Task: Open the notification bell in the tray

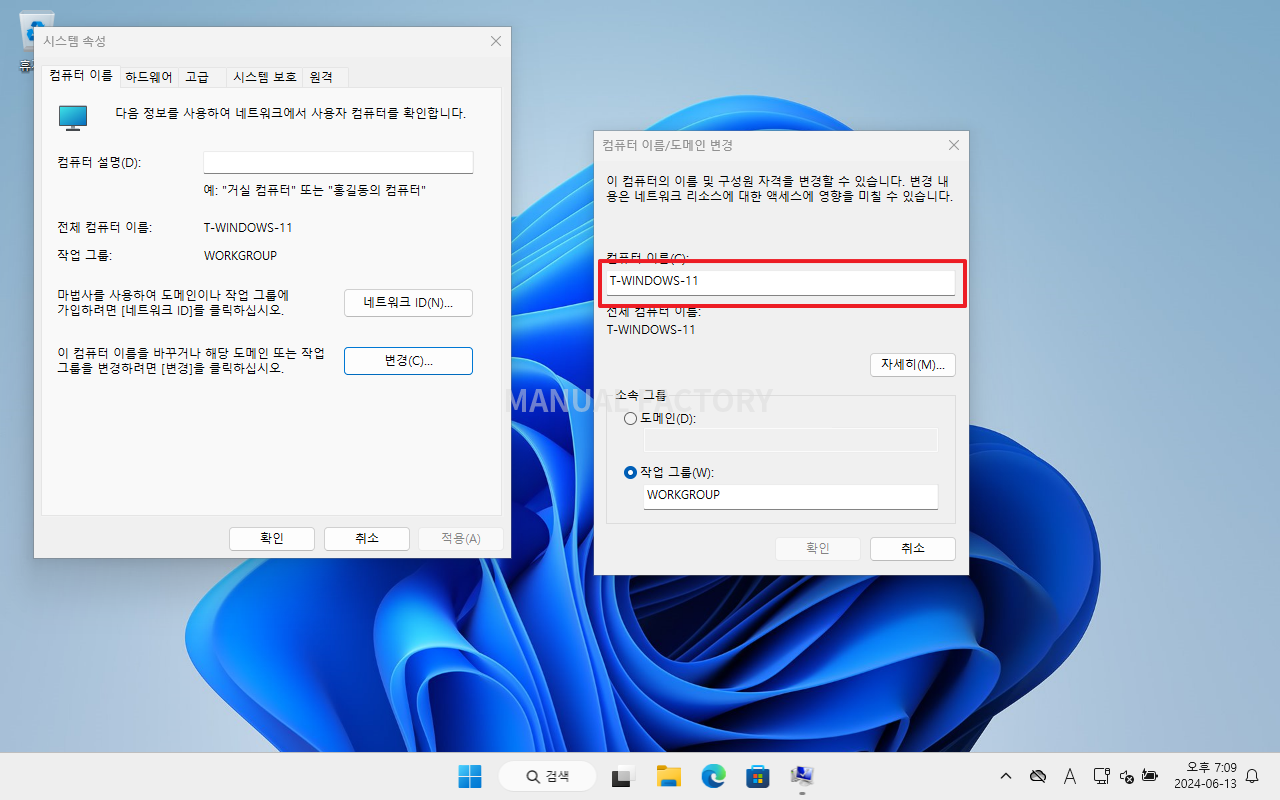Action: tap(1251, 776)
